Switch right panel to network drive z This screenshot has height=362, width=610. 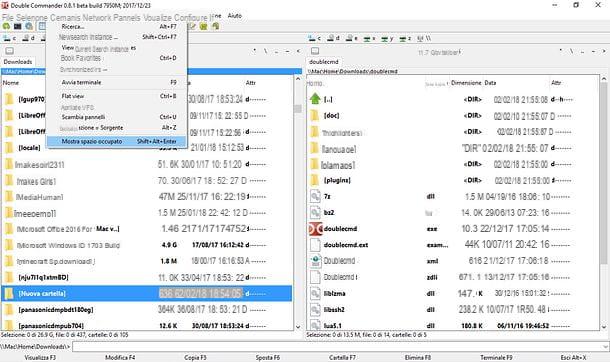(x=405, y=38)
